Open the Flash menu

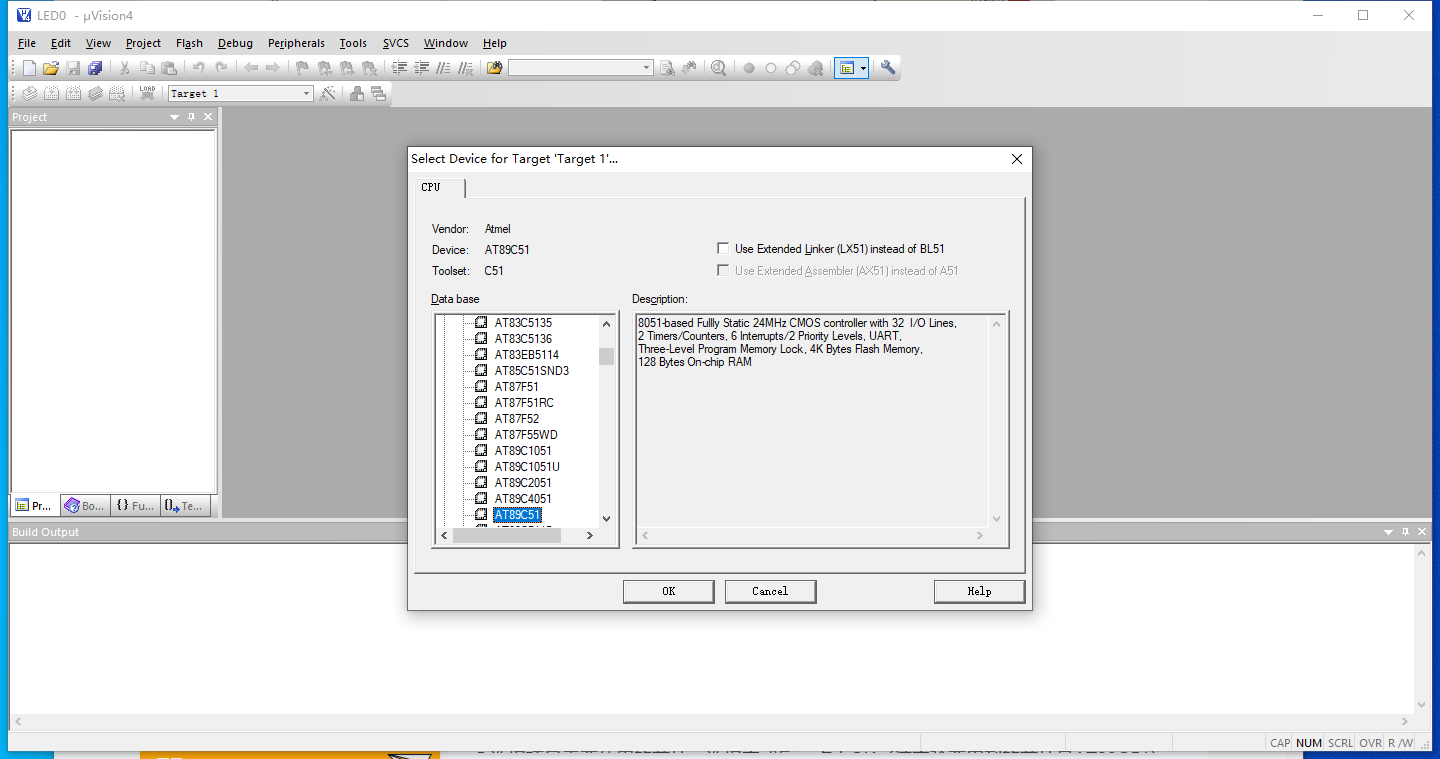[x=189, y=43]
